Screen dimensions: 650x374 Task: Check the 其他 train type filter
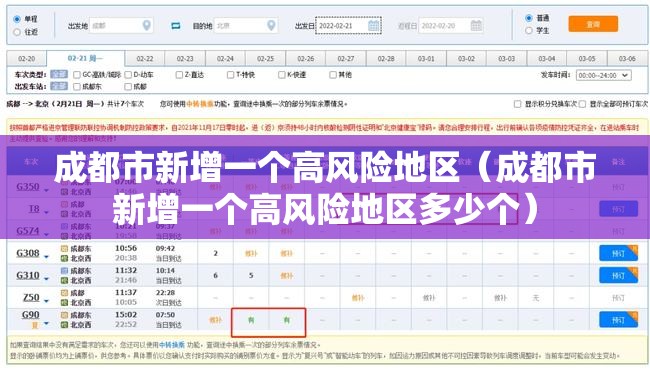(333, 75)
